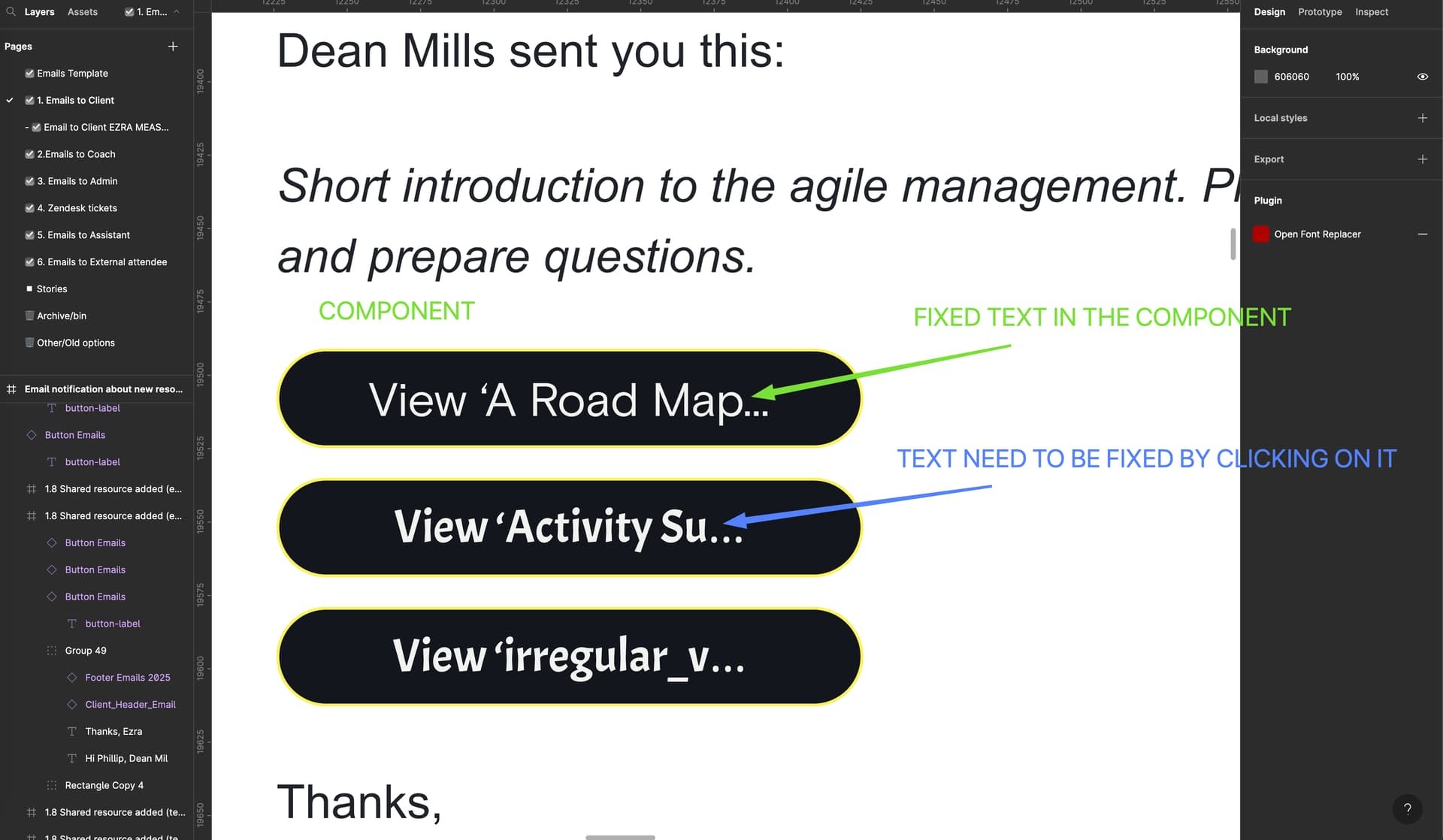The width and height of the screenshot is (1443, 840).
Task: Toggle visibility of '4. Zendesk tickets' page
Action: [28, 209]
